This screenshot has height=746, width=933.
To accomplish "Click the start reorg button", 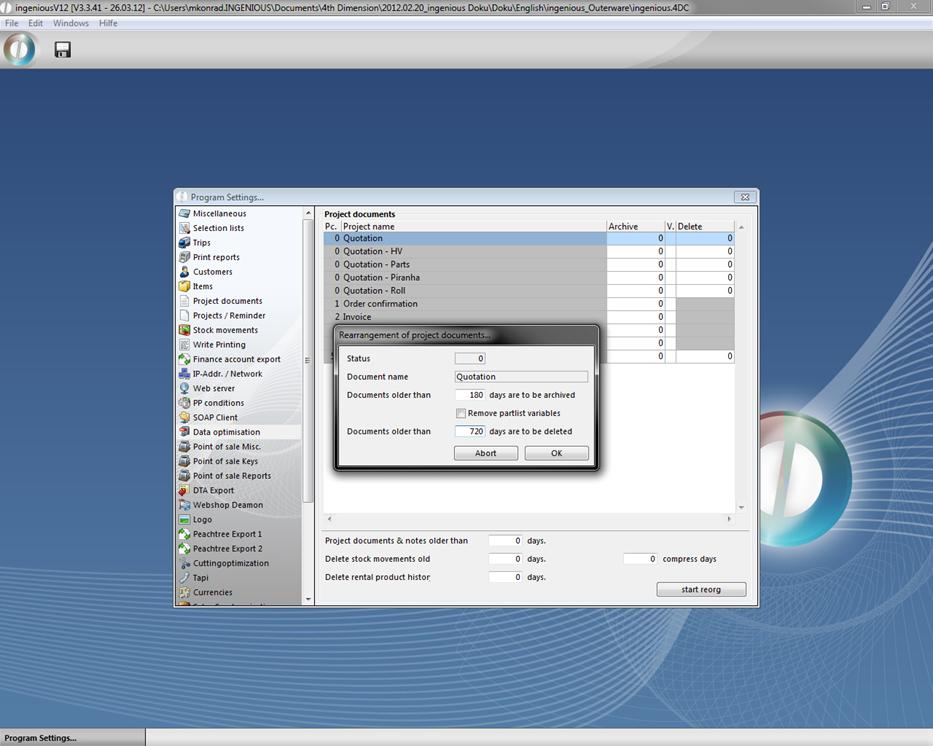I will 701,589.
